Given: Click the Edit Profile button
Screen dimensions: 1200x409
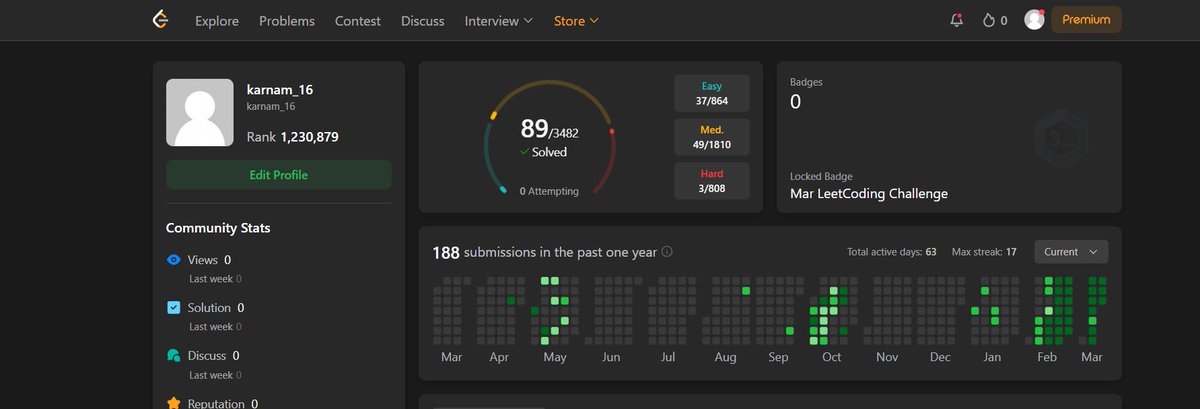Looking at the screenshot, I should click(x=278, y=175).
